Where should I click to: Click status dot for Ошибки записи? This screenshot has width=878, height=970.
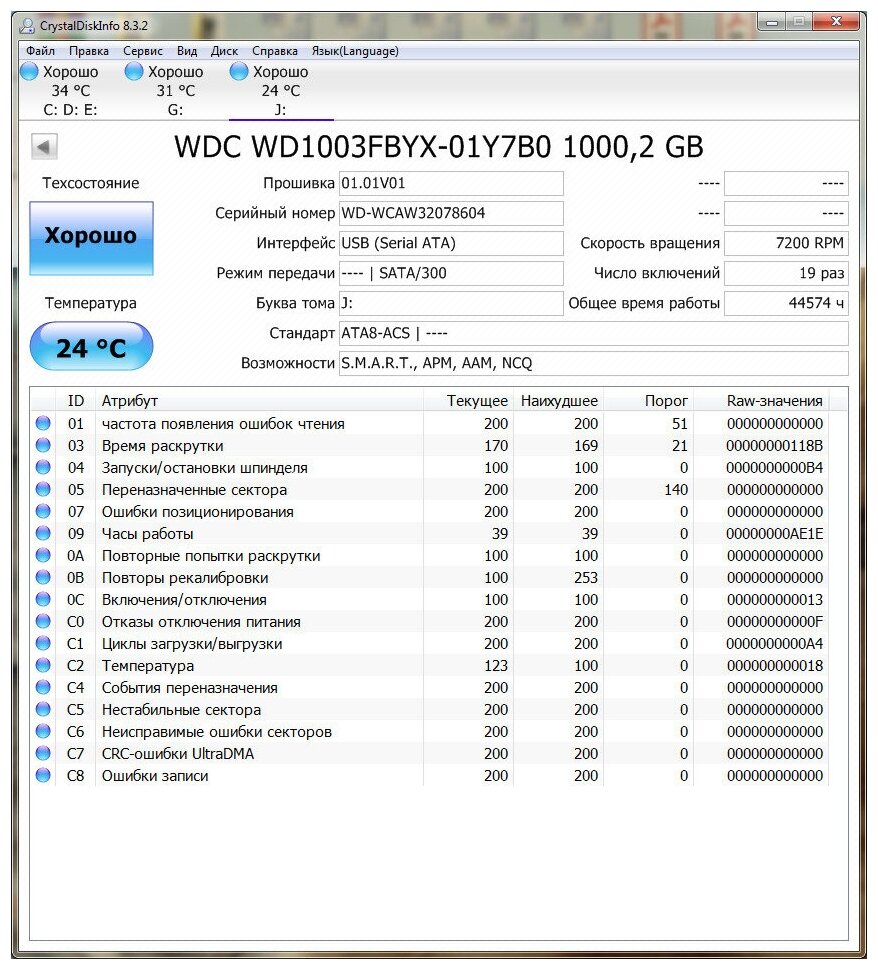[43, 775]
